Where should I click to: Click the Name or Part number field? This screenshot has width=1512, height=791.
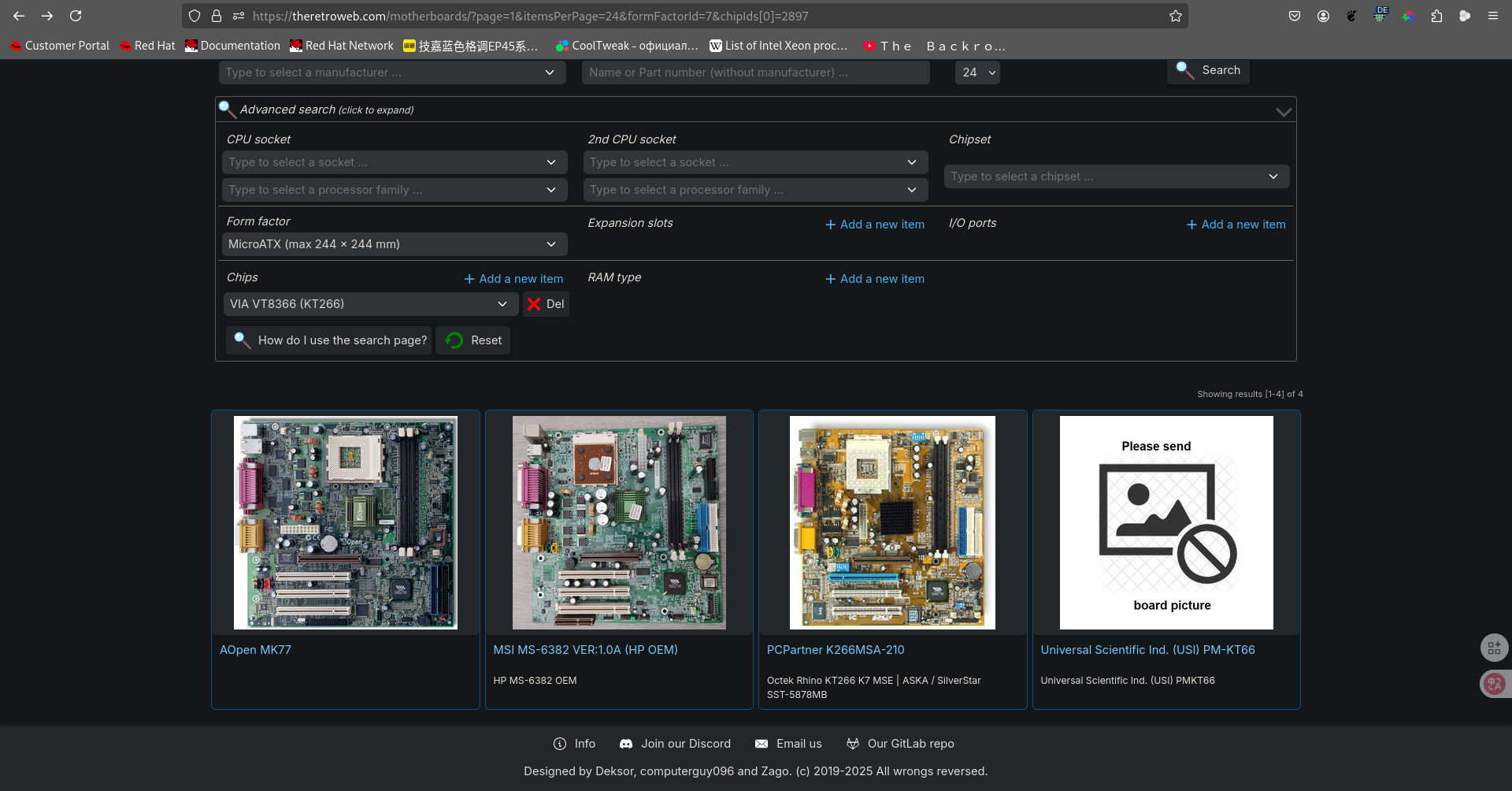[755, 72]
